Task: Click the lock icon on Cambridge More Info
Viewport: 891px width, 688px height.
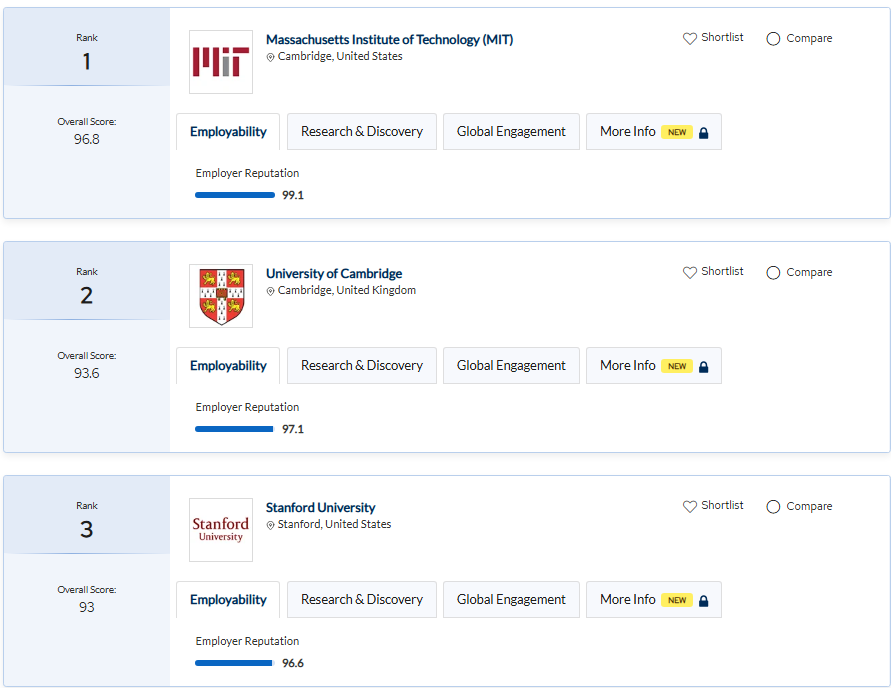Action: click(x=703, y=367)
